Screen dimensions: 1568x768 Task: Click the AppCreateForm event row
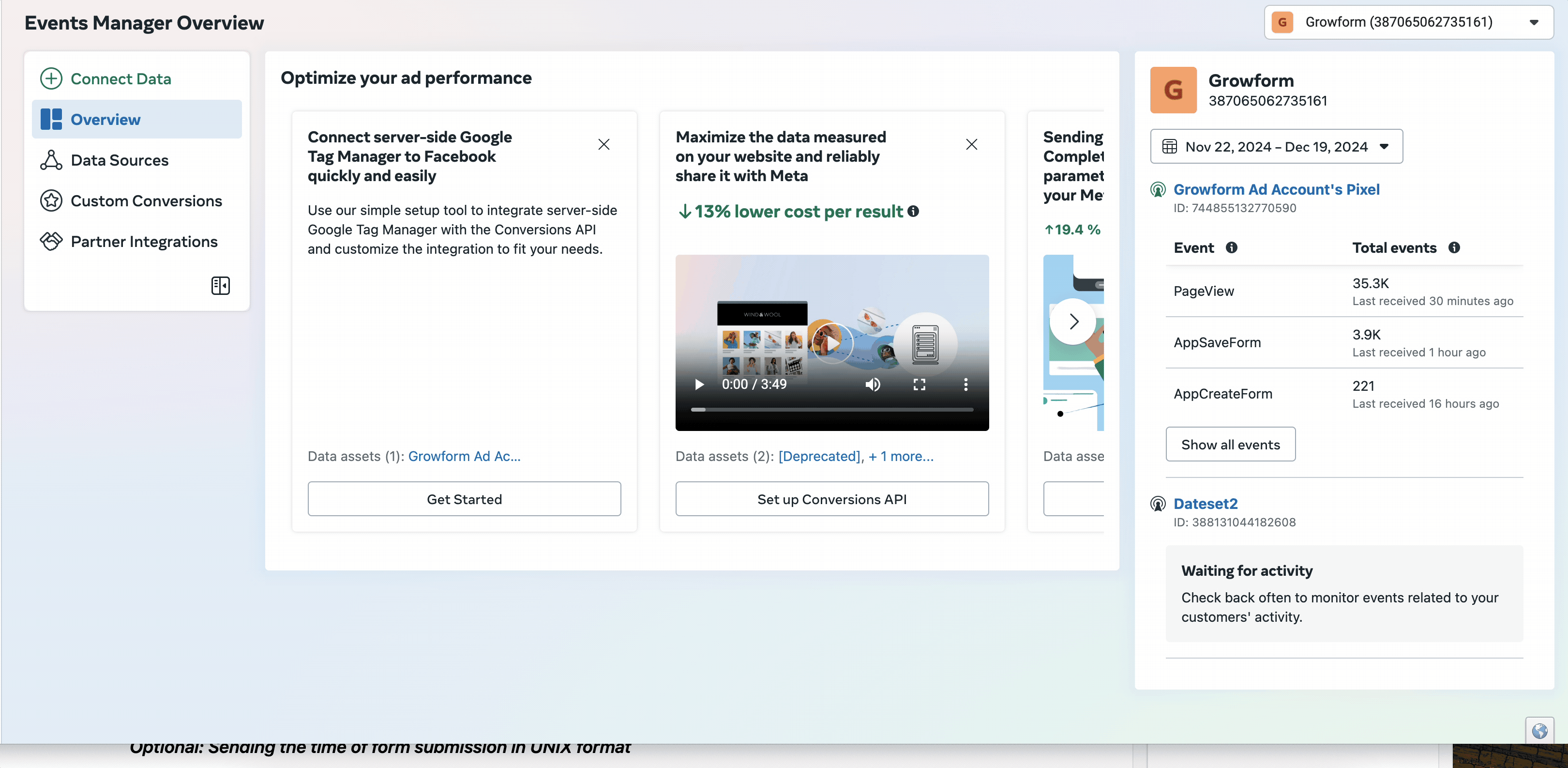(x=1344, y=393)
